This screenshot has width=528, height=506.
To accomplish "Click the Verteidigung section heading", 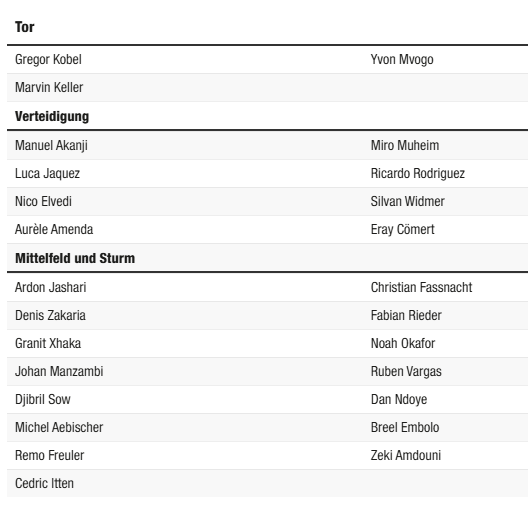I will click(x=52, y=116).
